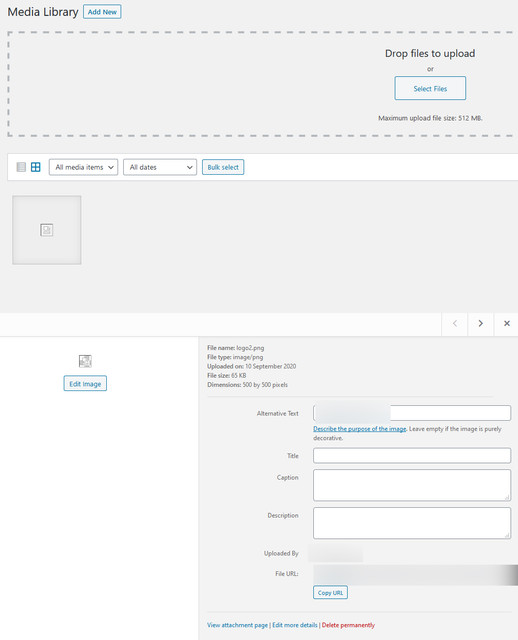Open the All dates dropdown
This screenshot has width=518, height=640.
click(x=160, y=167)
